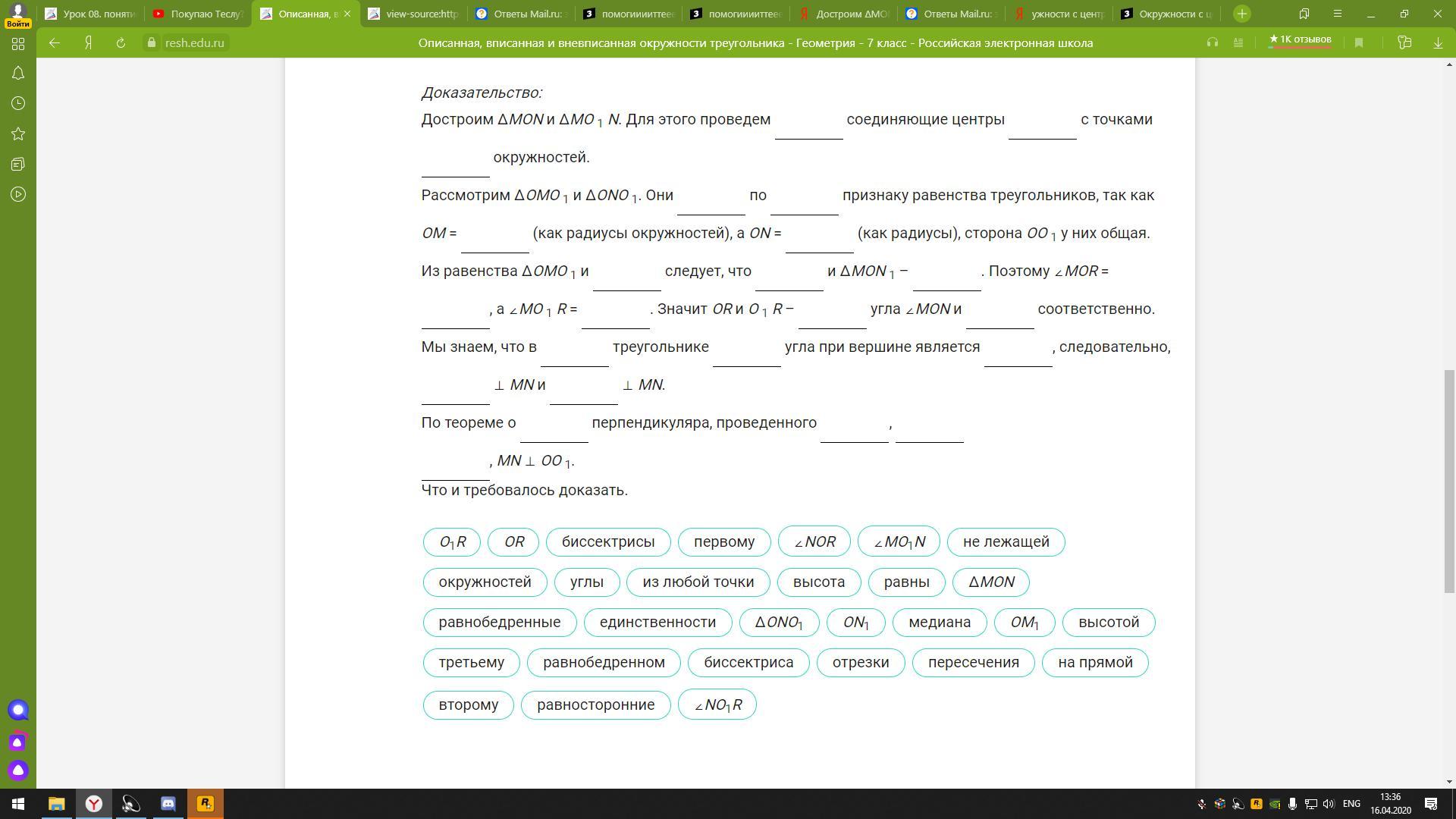The image size is (1456, 819).
Task: Switch to the view-source tab
Action: pos(413,14)
